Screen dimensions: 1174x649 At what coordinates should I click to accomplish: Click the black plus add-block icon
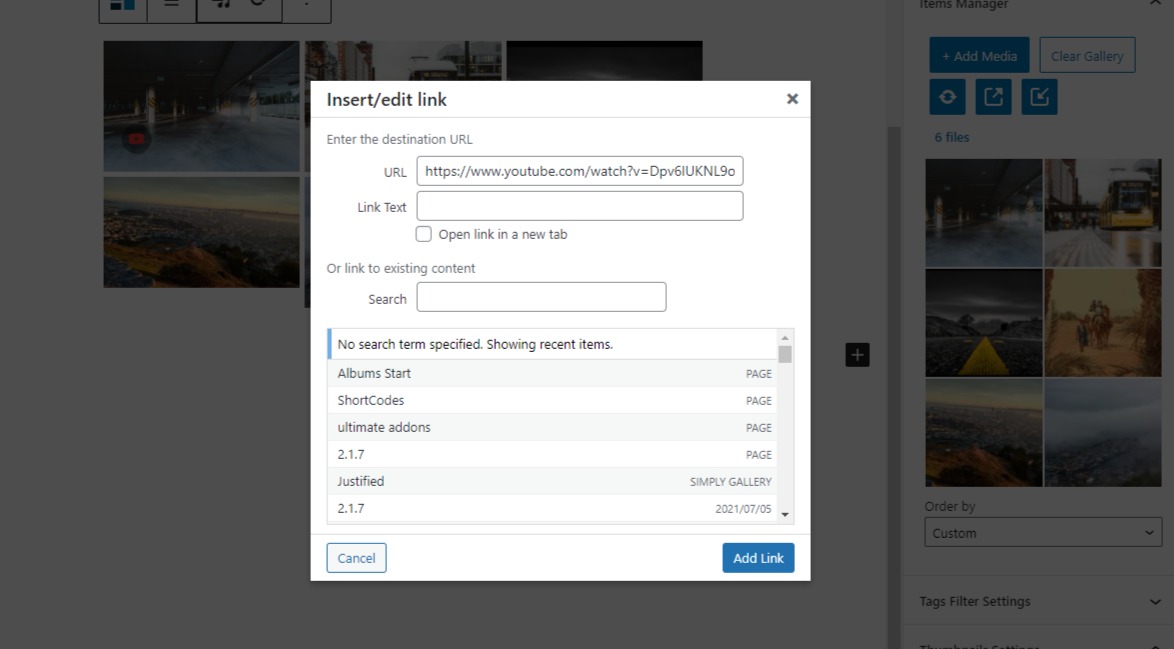[857, 355]
